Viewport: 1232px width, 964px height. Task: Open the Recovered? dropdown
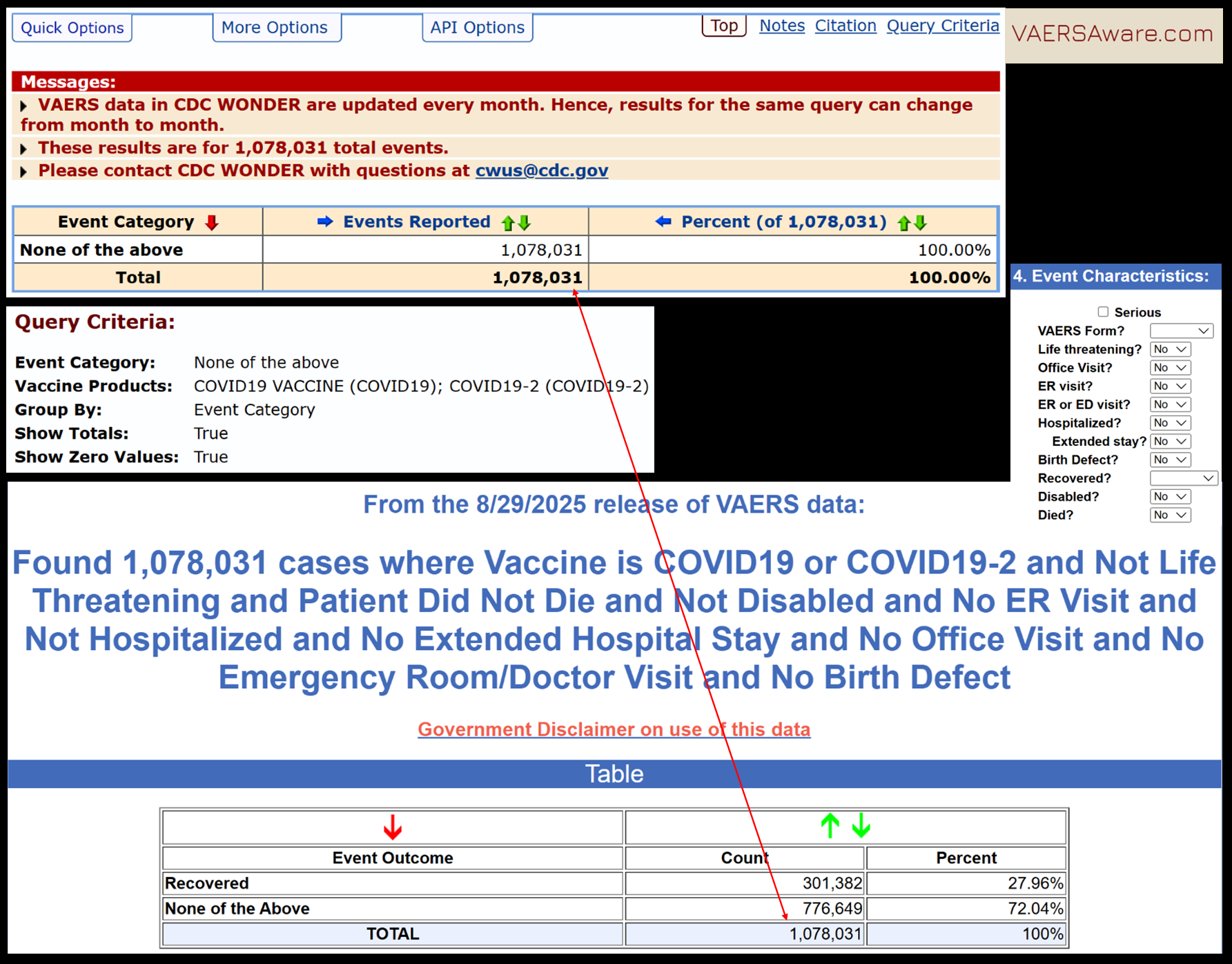1184,478
